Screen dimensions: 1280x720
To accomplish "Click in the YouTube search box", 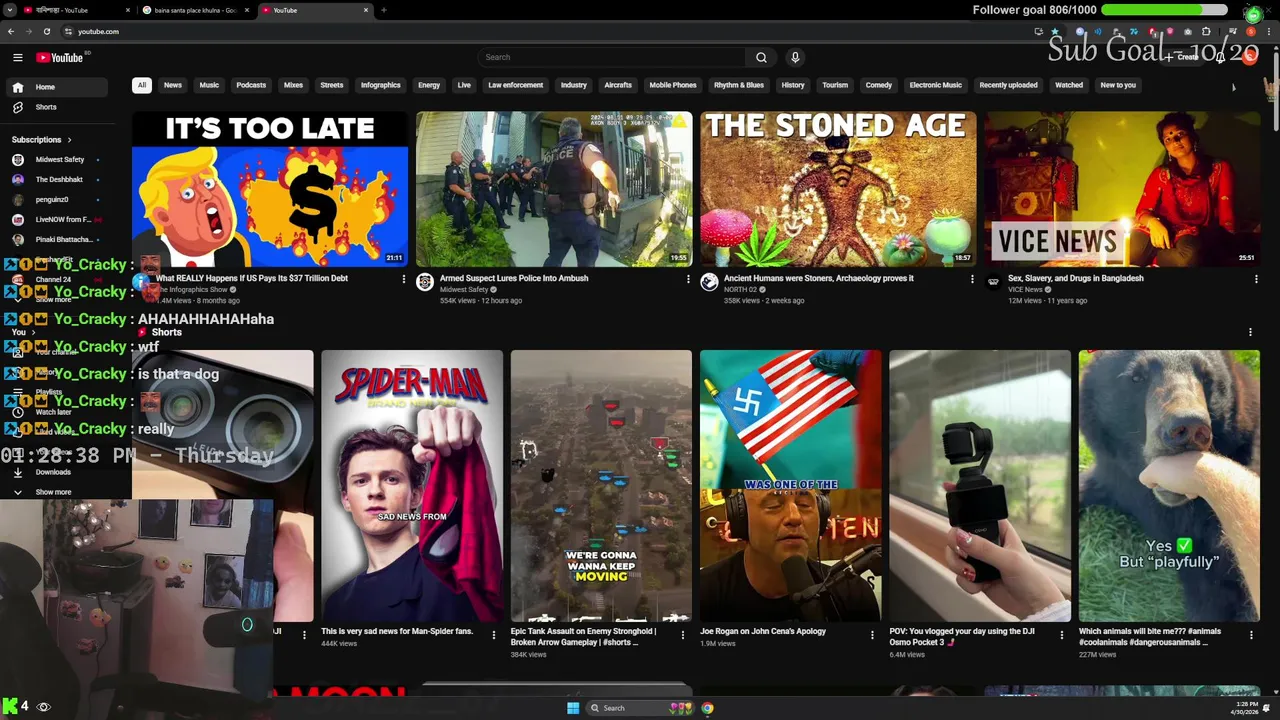I will click(x=612, y=57).
